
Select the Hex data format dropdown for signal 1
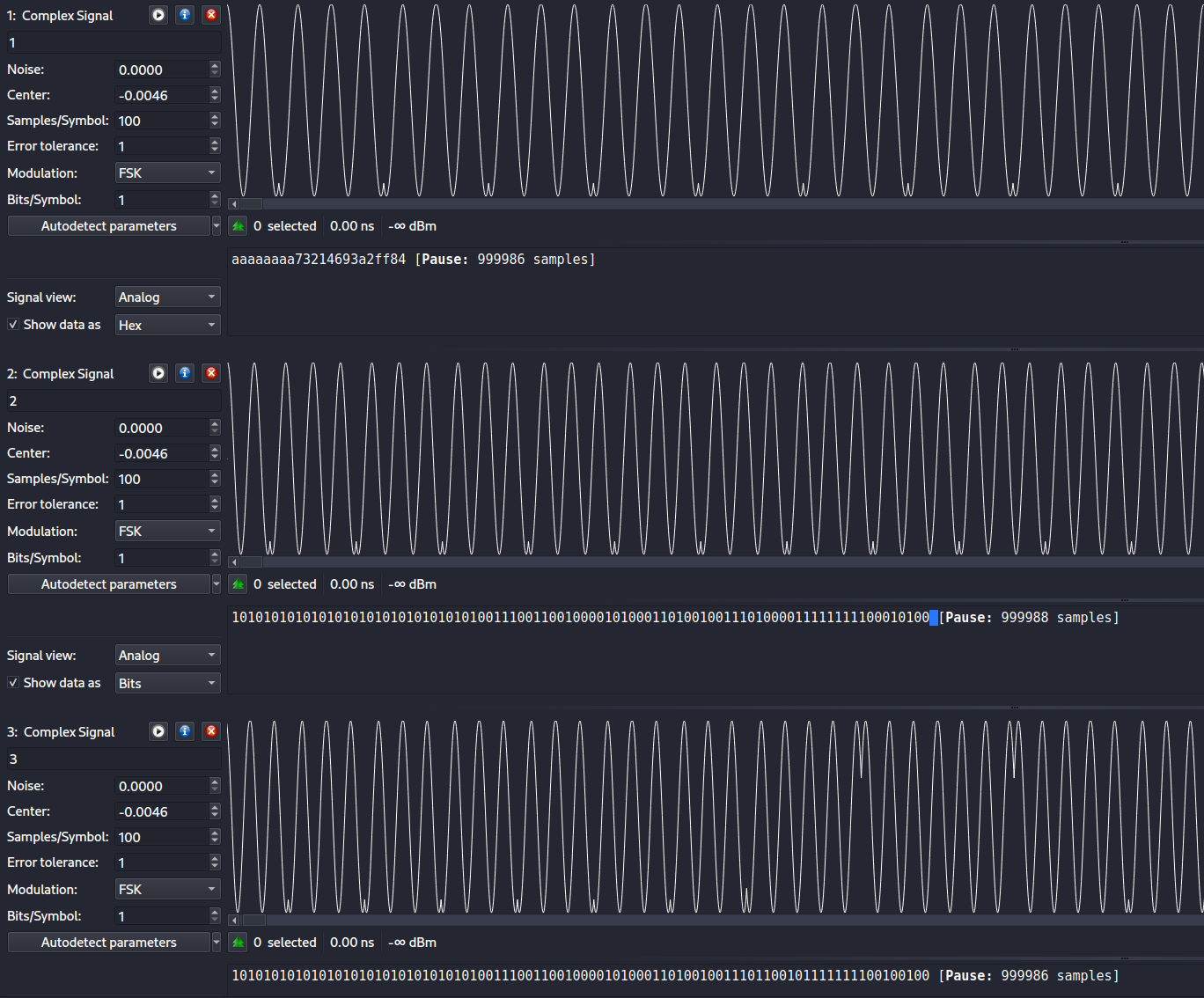click(x=167, y=325)
